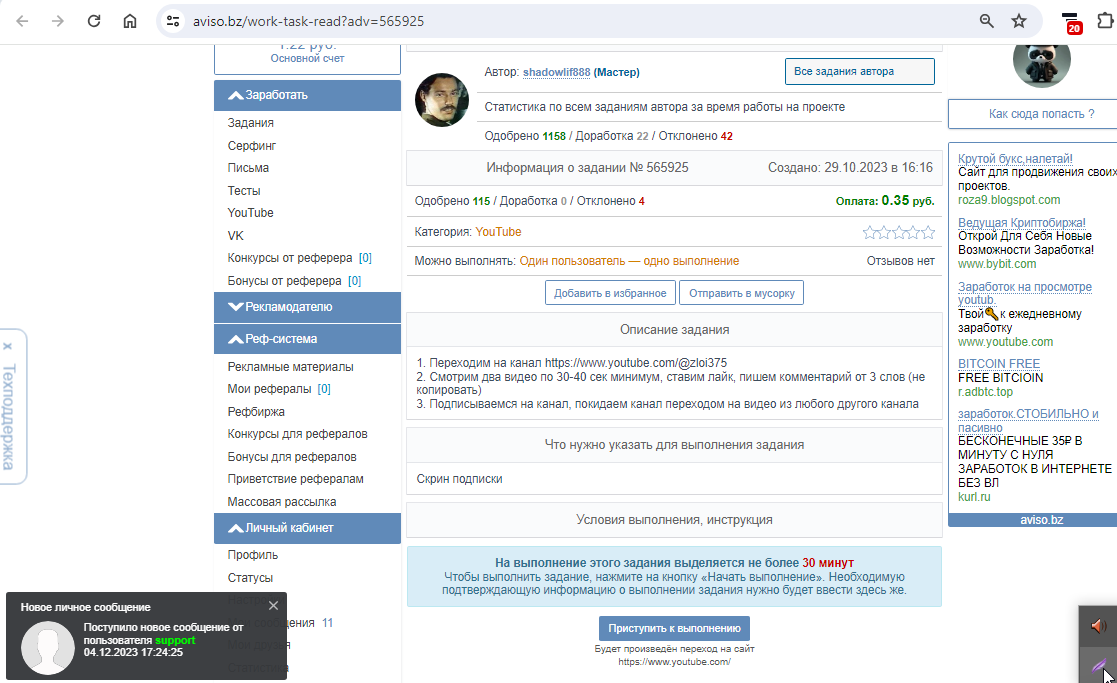Collapse the Личный кабинет menu section
1117x683 pixels.
pos(307,528)
